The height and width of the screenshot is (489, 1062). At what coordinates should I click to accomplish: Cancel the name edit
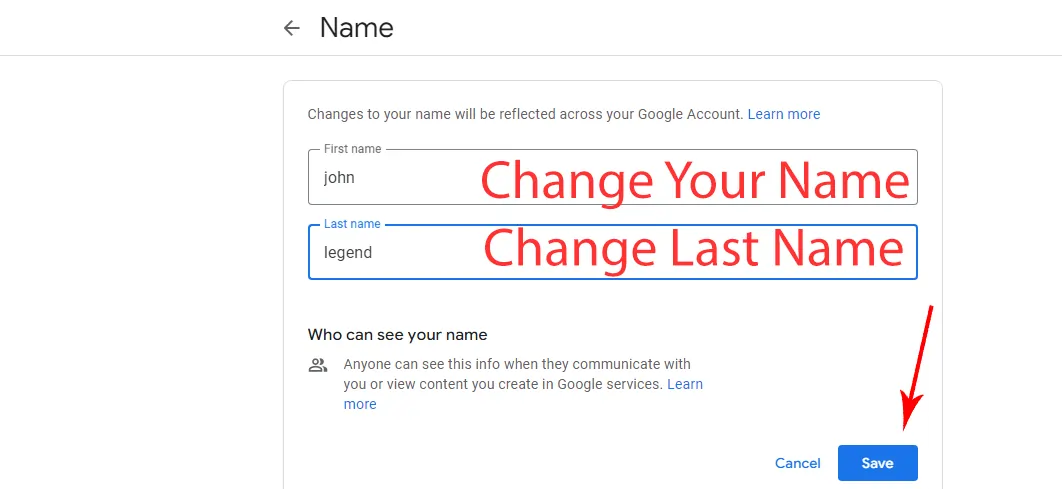click(x=797, y=463)
